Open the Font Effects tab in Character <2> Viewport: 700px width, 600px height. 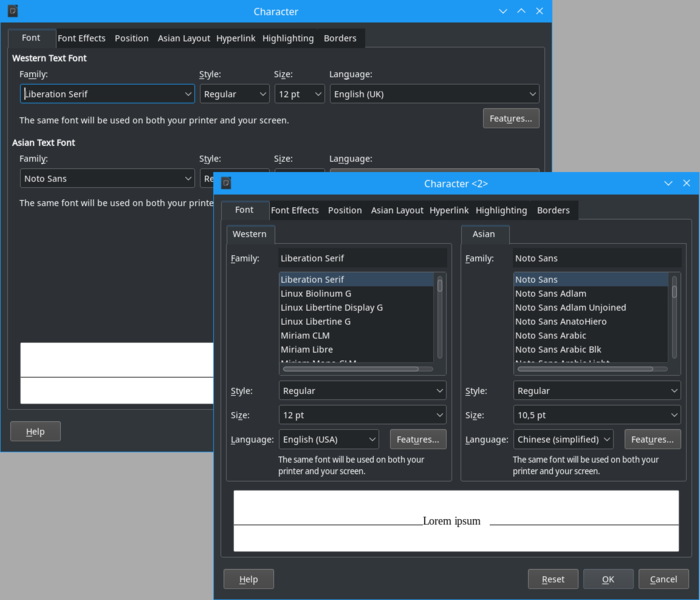point(295,210)
